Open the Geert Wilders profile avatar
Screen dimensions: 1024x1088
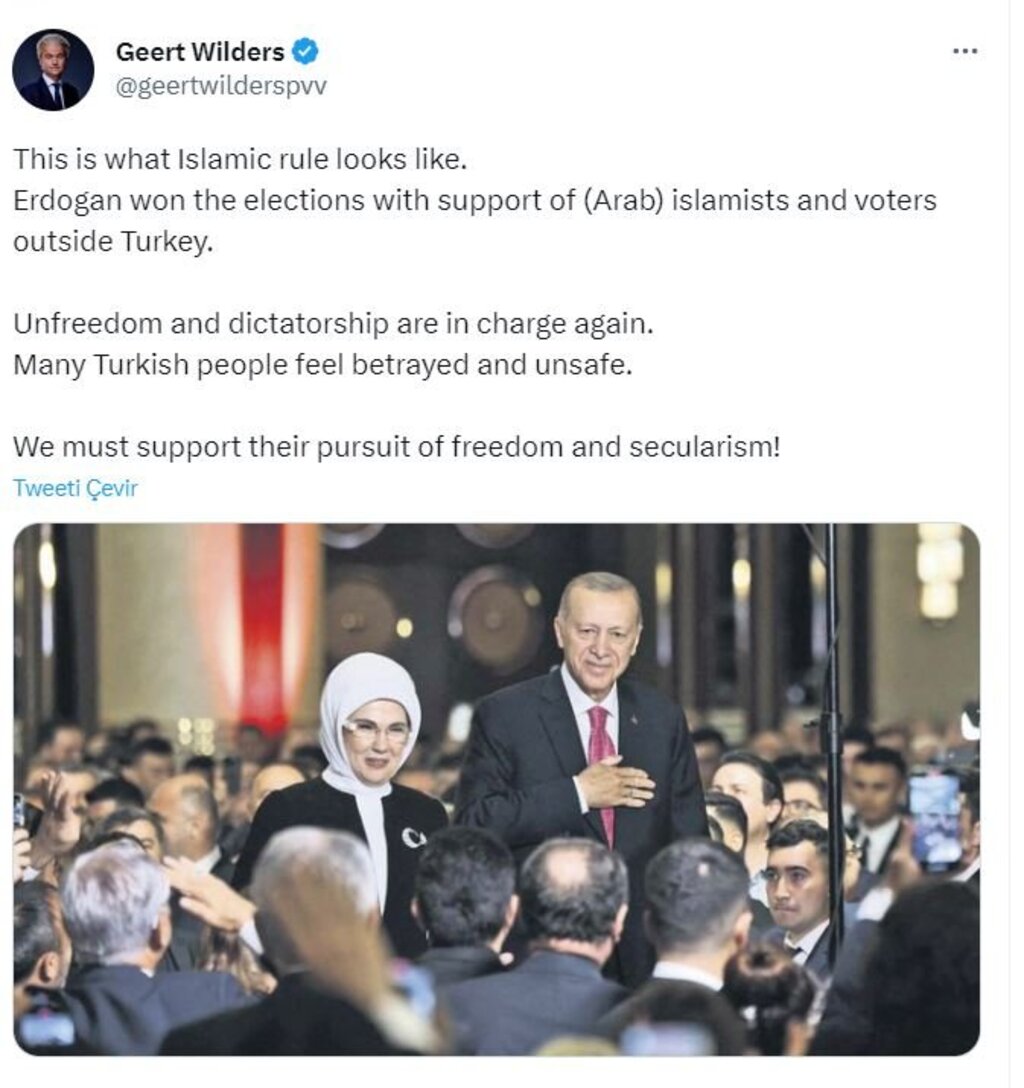pos(53,70)
